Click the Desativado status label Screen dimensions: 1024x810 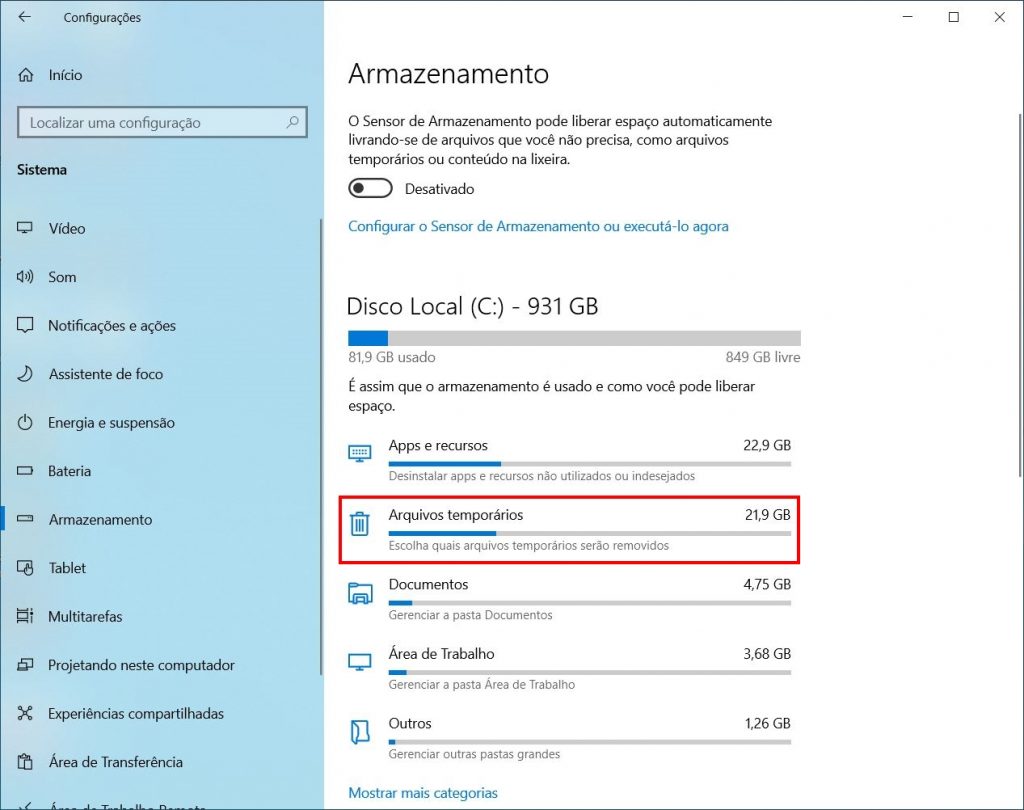440,189
